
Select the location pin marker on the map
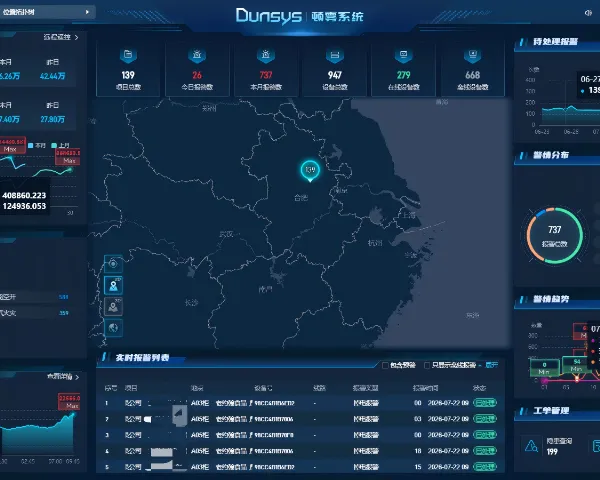pyautogui.click(x=310, y=171)
